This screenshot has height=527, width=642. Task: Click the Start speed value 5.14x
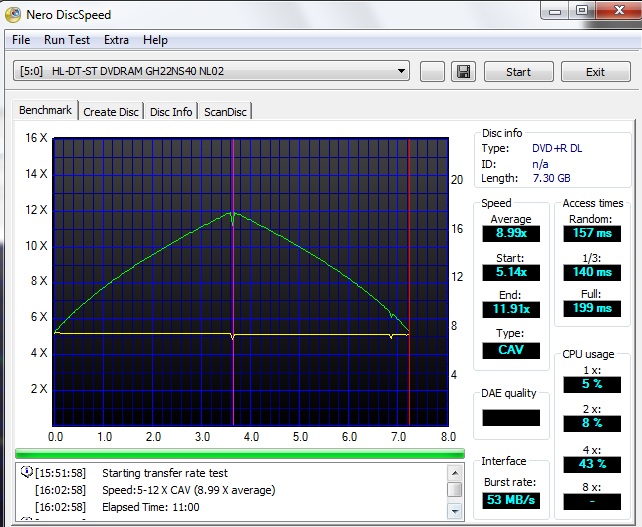tap(511, 272)
